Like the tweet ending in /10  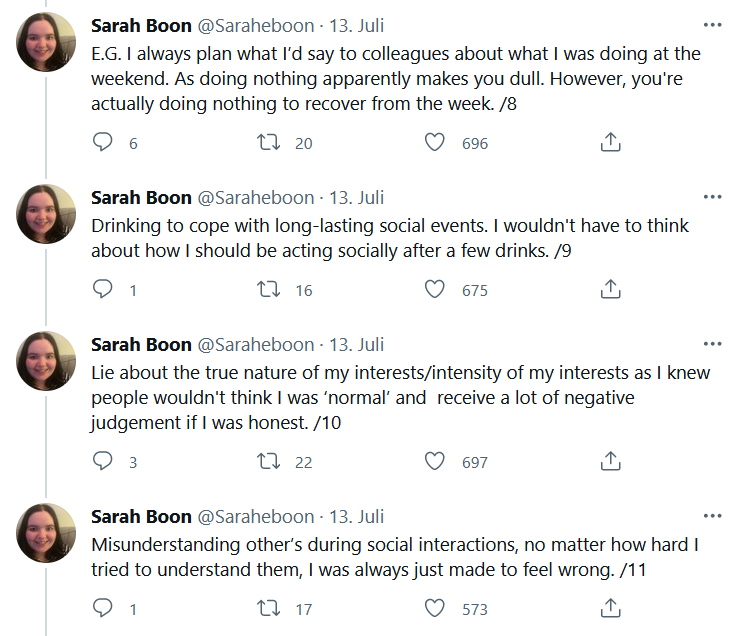(x=434, y=462)
